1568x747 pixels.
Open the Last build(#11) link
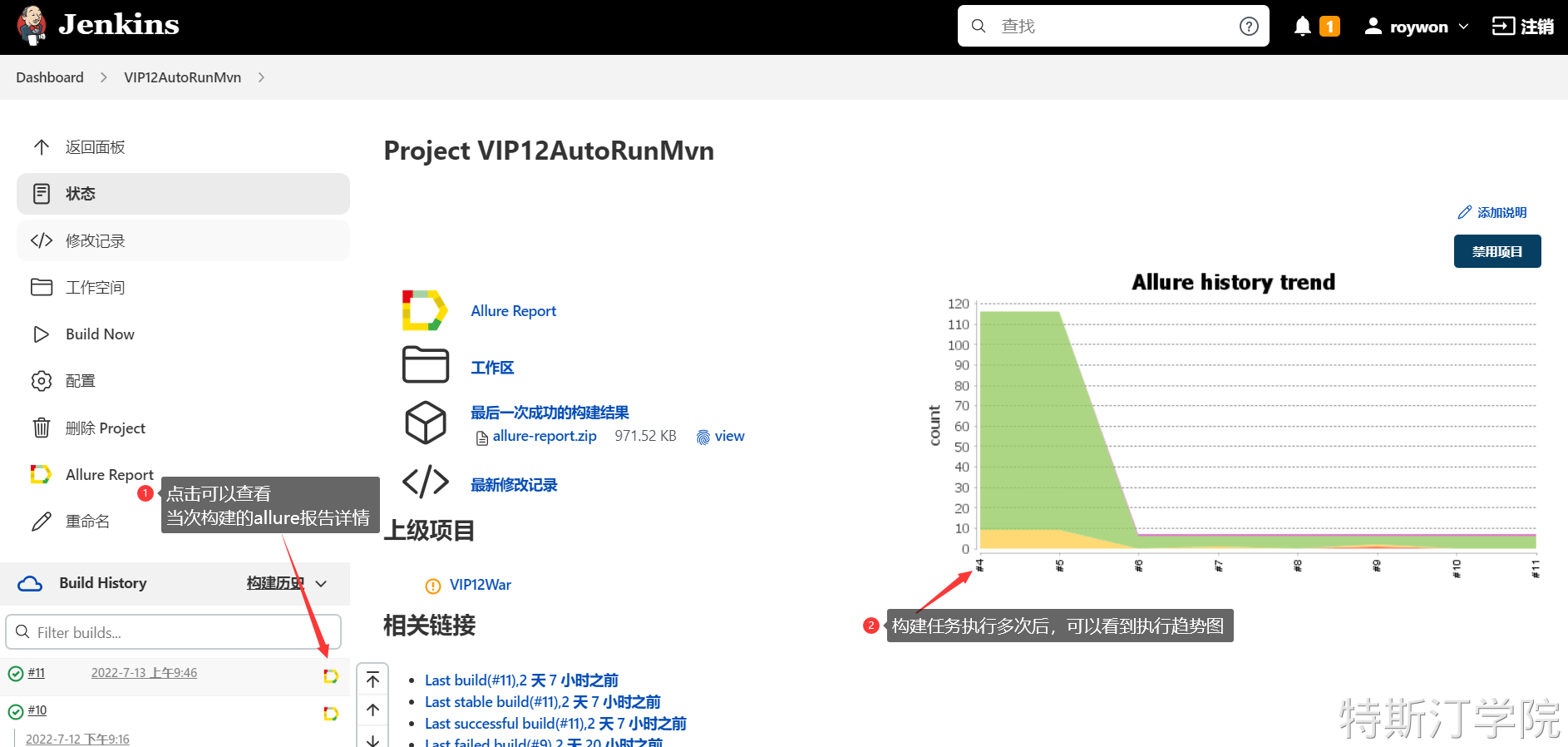(521, 680)
